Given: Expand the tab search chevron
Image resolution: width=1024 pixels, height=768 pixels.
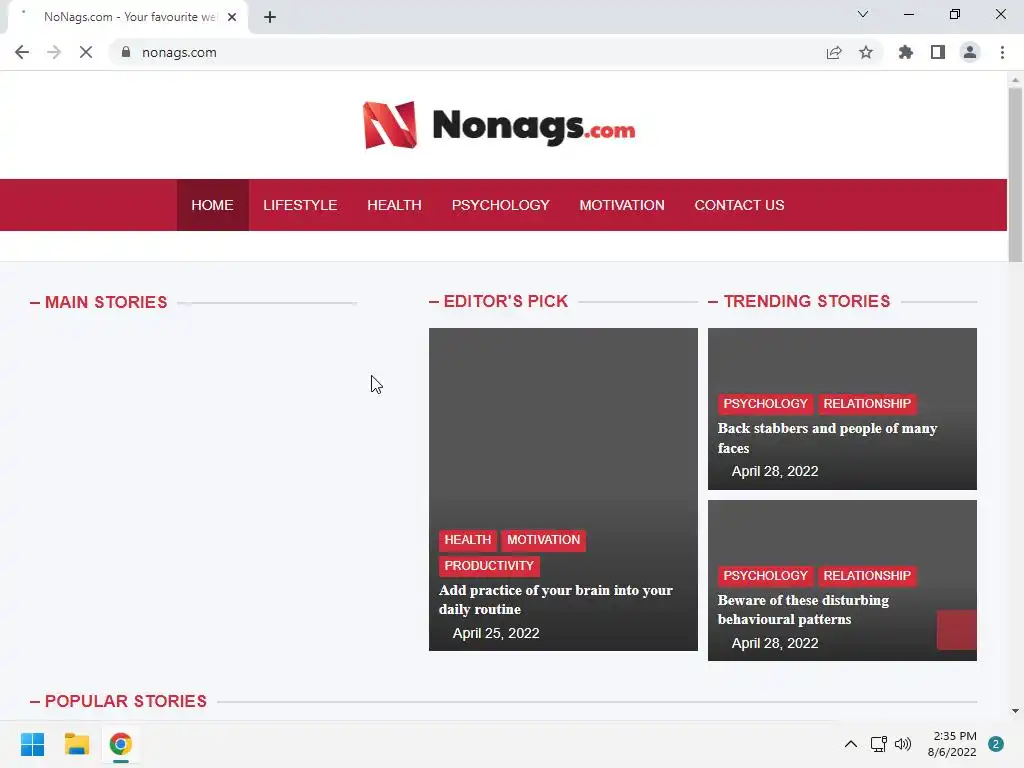Looking at the screenshot, I should (x=863, y=14).
